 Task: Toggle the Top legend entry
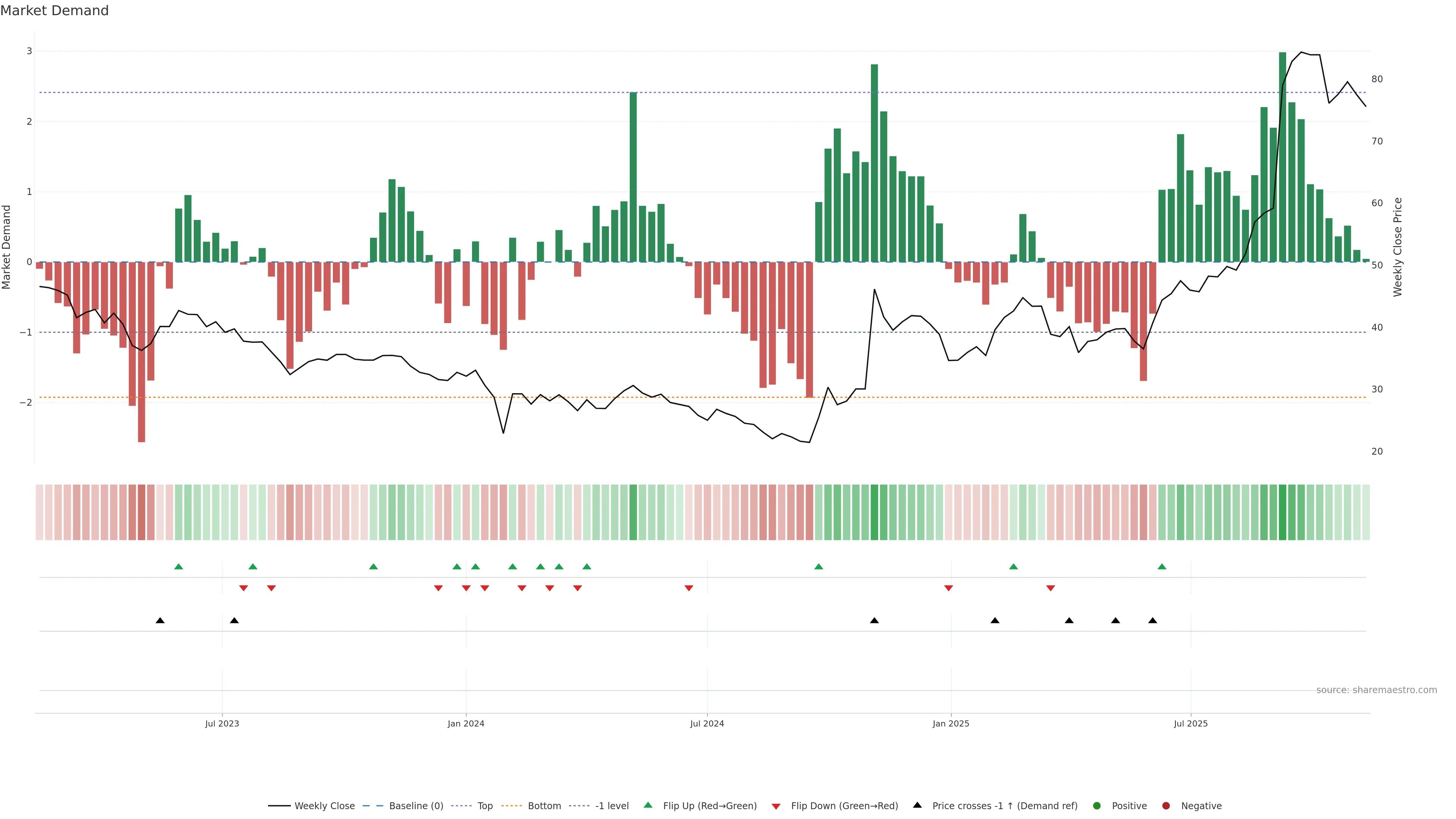[485, 806]
